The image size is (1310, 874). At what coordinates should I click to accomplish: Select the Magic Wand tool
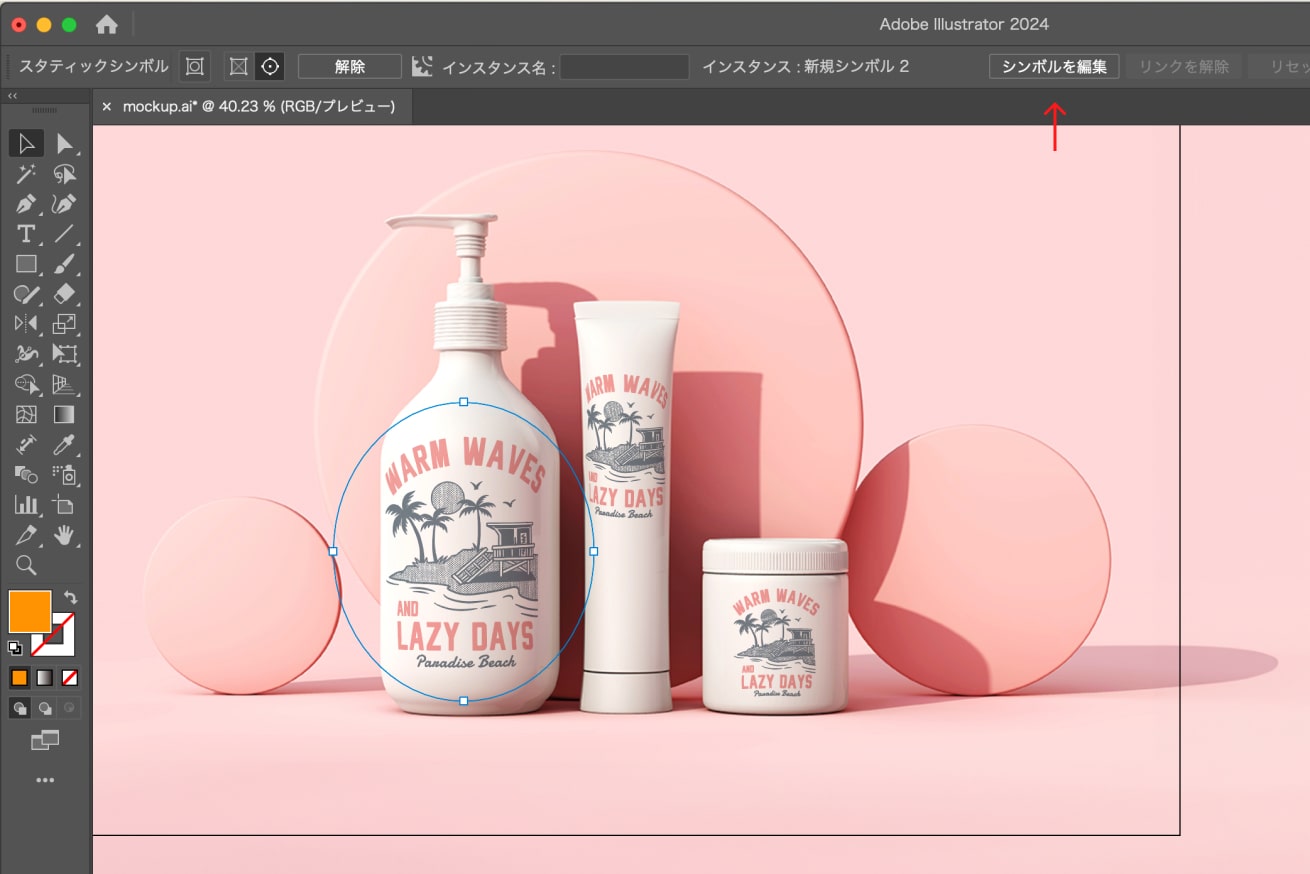[x=26, y=174]
